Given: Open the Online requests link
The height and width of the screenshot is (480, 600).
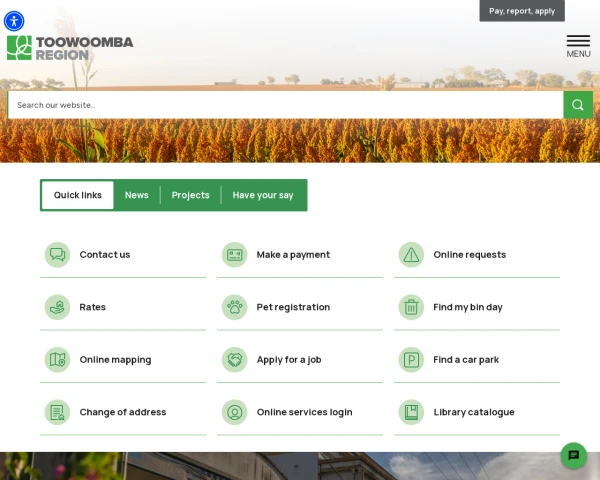Looking at the screenshot, I should click(470, 255).
